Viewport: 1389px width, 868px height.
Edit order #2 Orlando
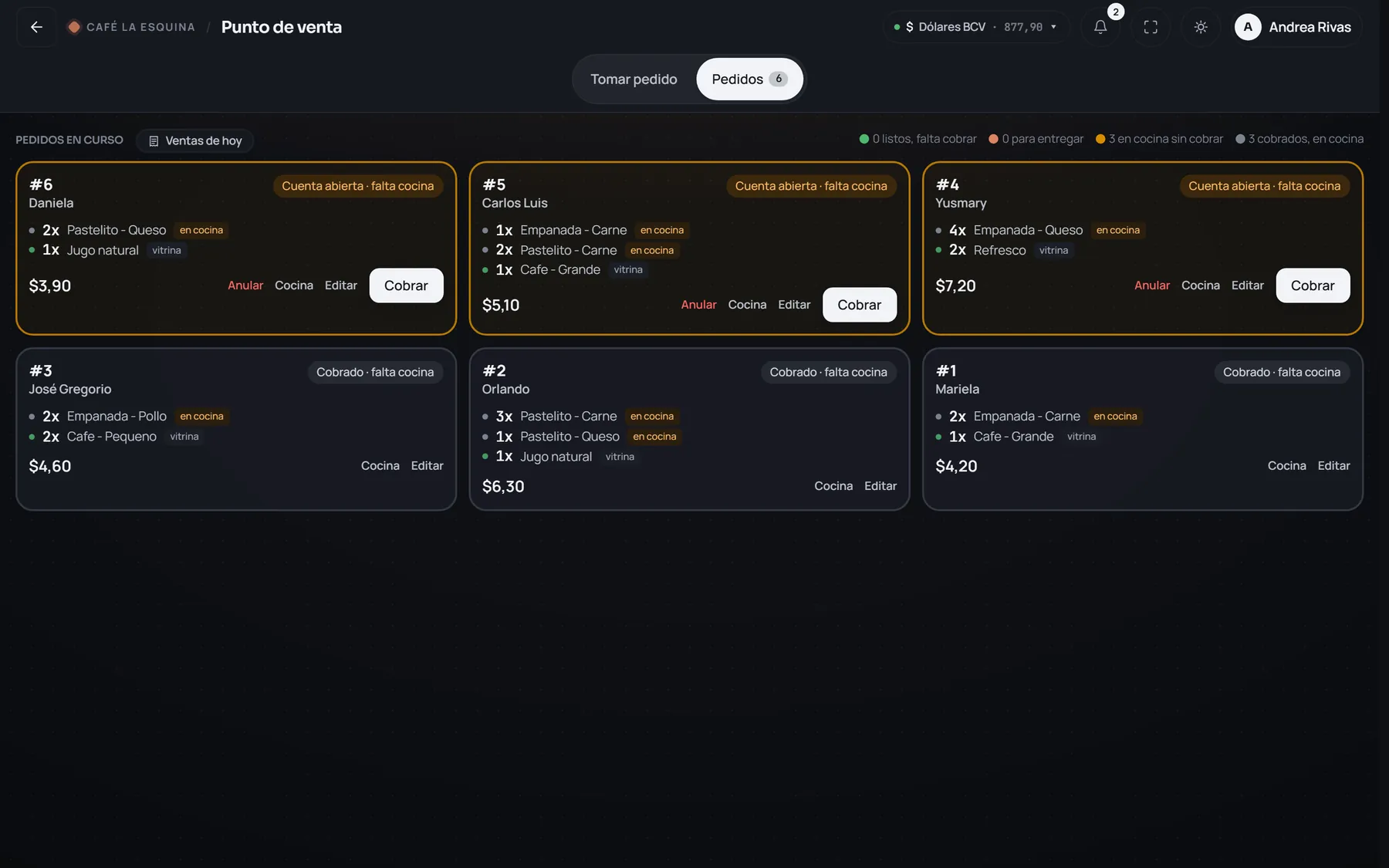(x=880, y=486)
